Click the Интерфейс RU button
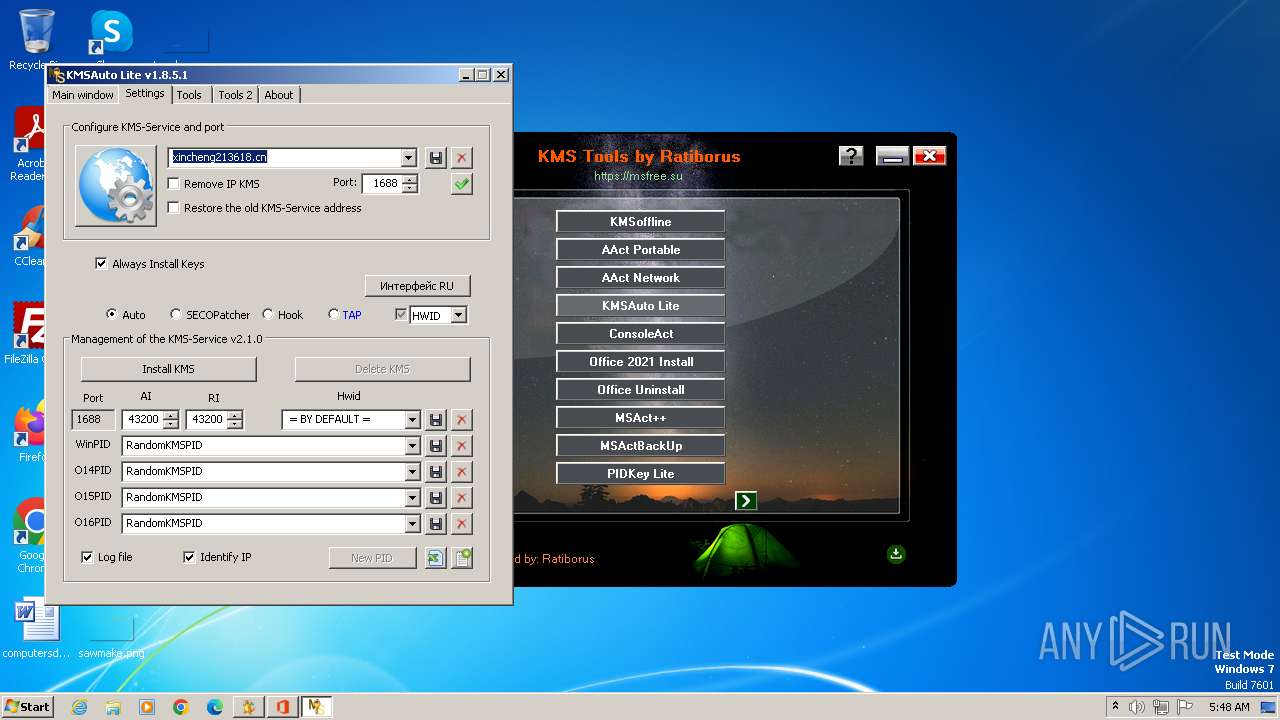 [417, 286]
